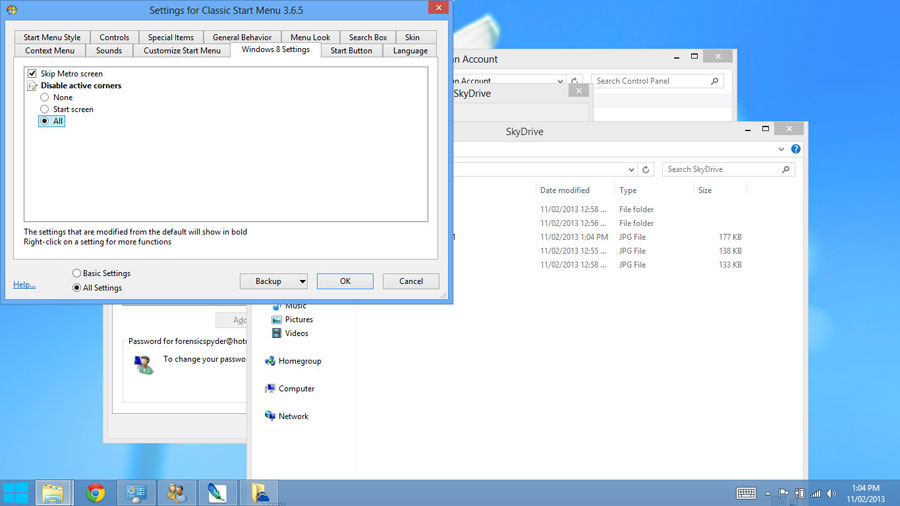Select the None radio option
Screen dimensions: 900x506
point(44,98)
